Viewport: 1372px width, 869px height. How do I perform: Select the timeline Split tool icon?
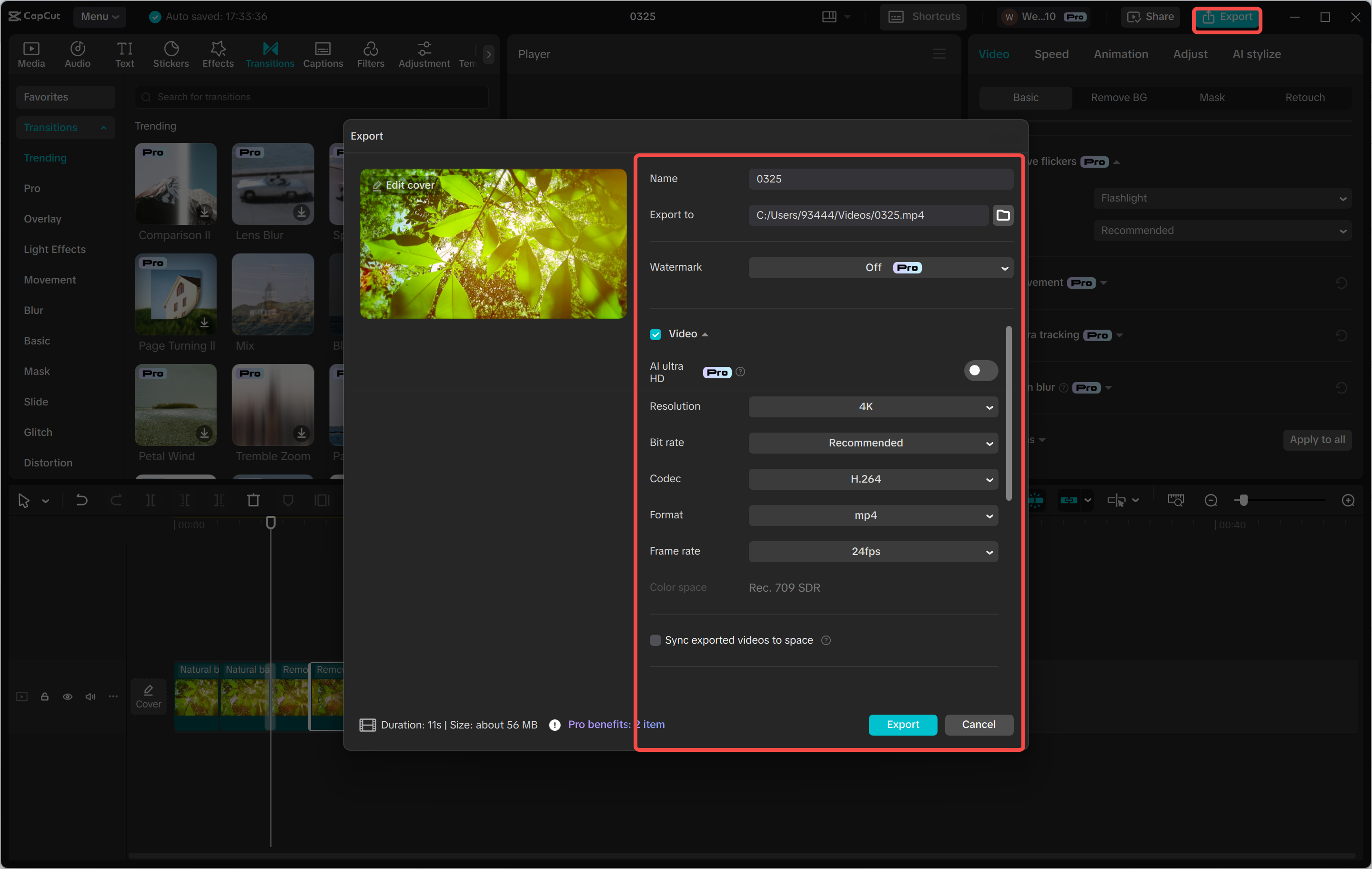pyautogui.click(x=151, y=500)
